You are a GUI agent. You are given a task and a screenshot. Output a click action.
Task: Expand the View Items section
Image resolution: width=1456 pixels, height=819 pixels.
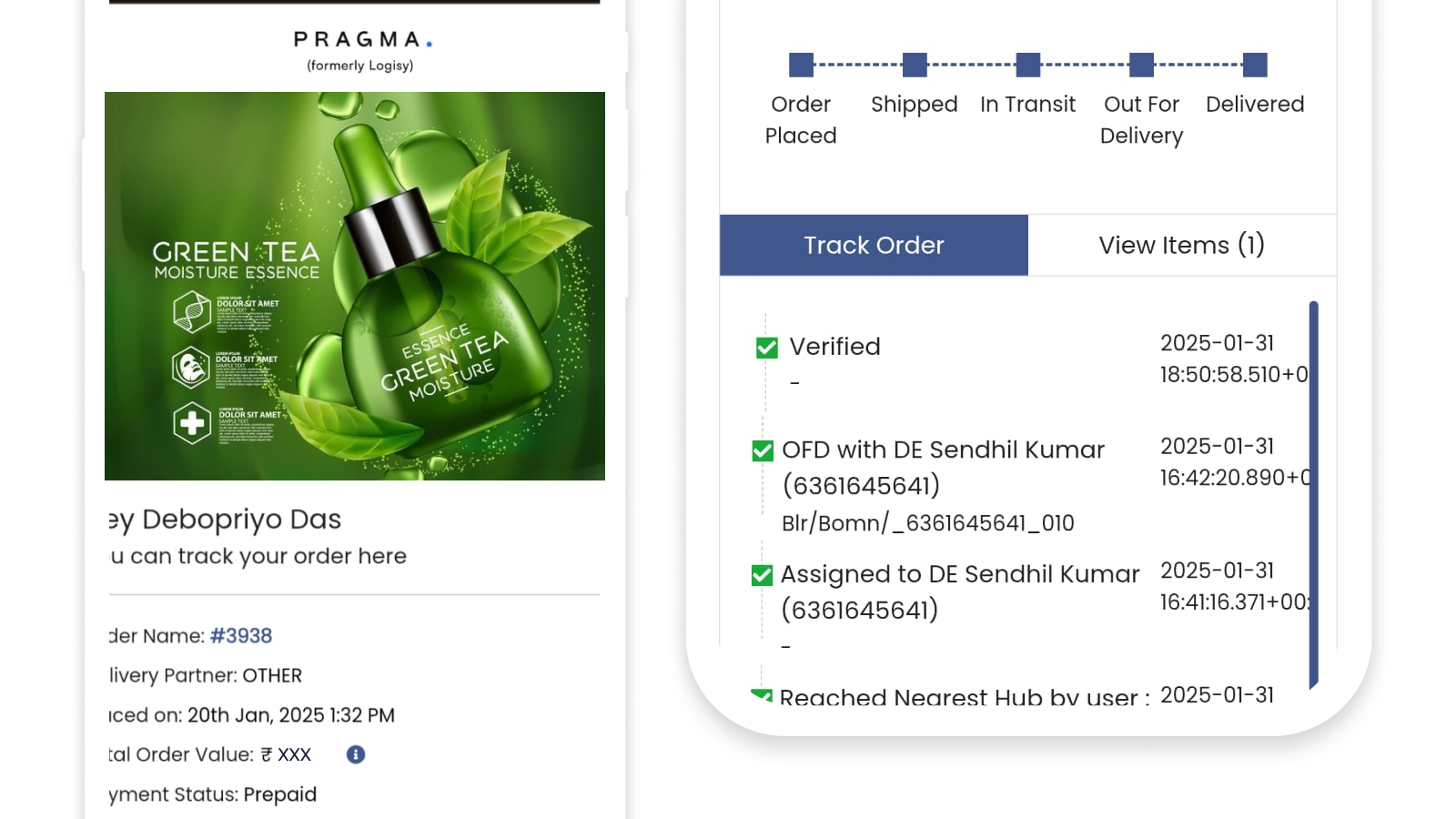[1182, 245]
